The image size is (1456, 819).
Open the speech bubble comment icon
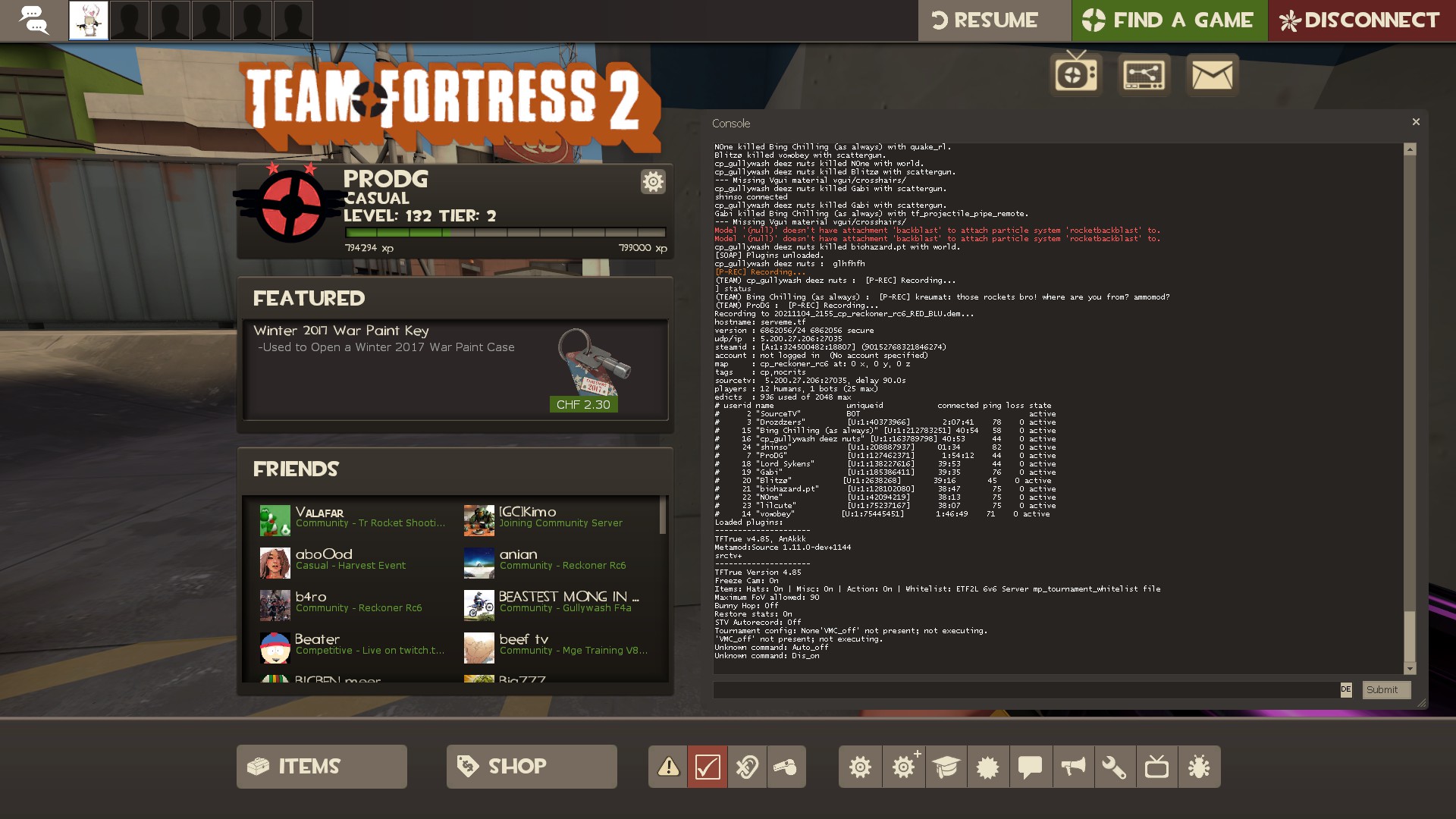tap(1030, 767)
